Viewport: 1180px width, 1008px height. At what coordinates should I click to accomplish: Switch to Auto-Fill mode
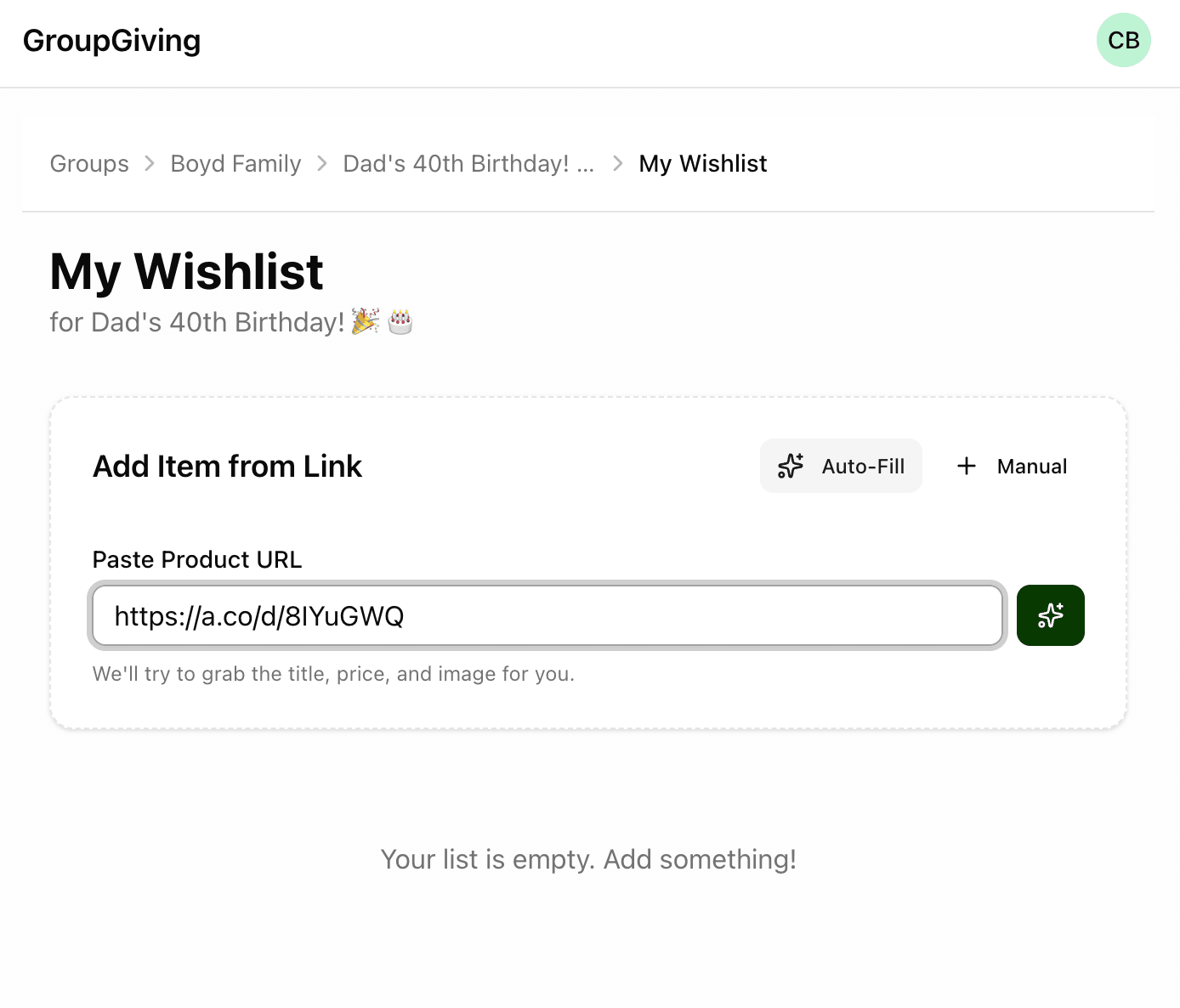click(841, 466)
